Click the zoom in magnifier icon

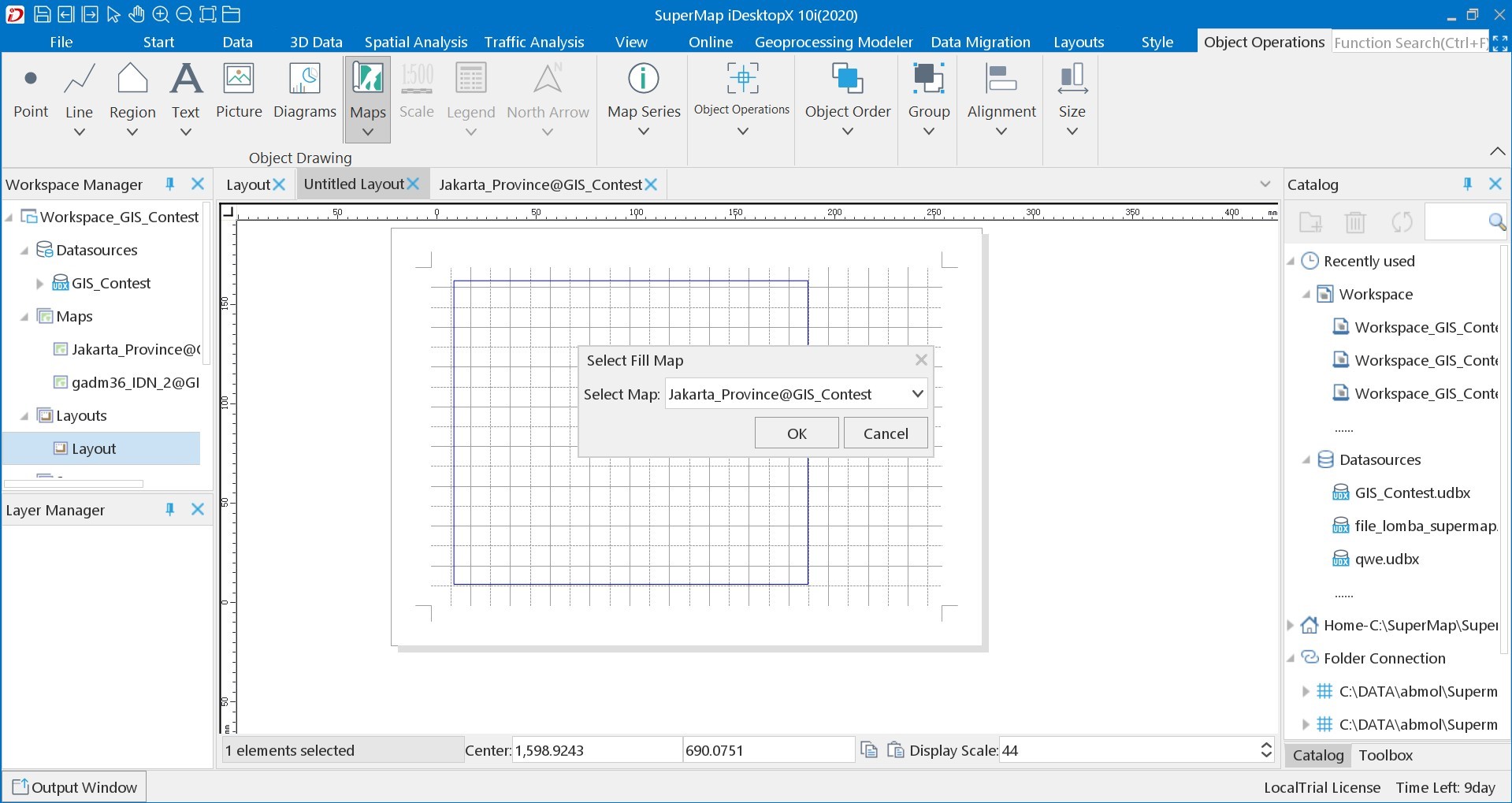coord(161,14)
